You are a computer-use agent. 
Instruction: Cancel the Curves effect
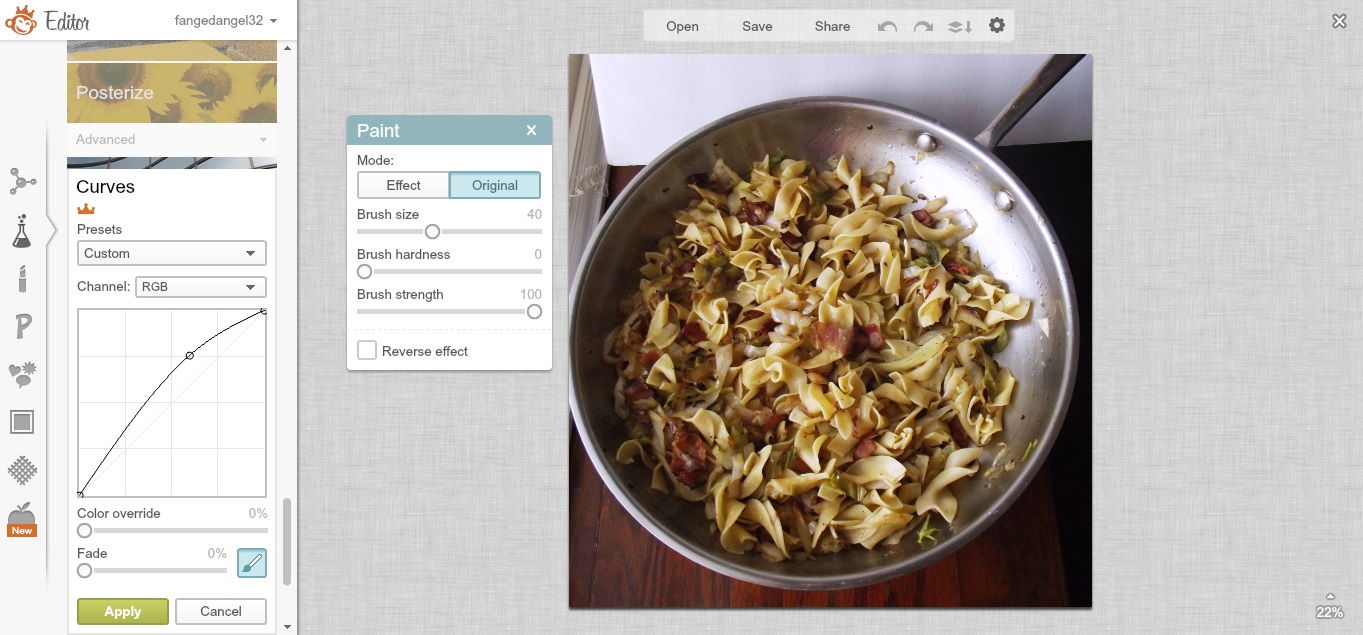click(x=221, y=611)
